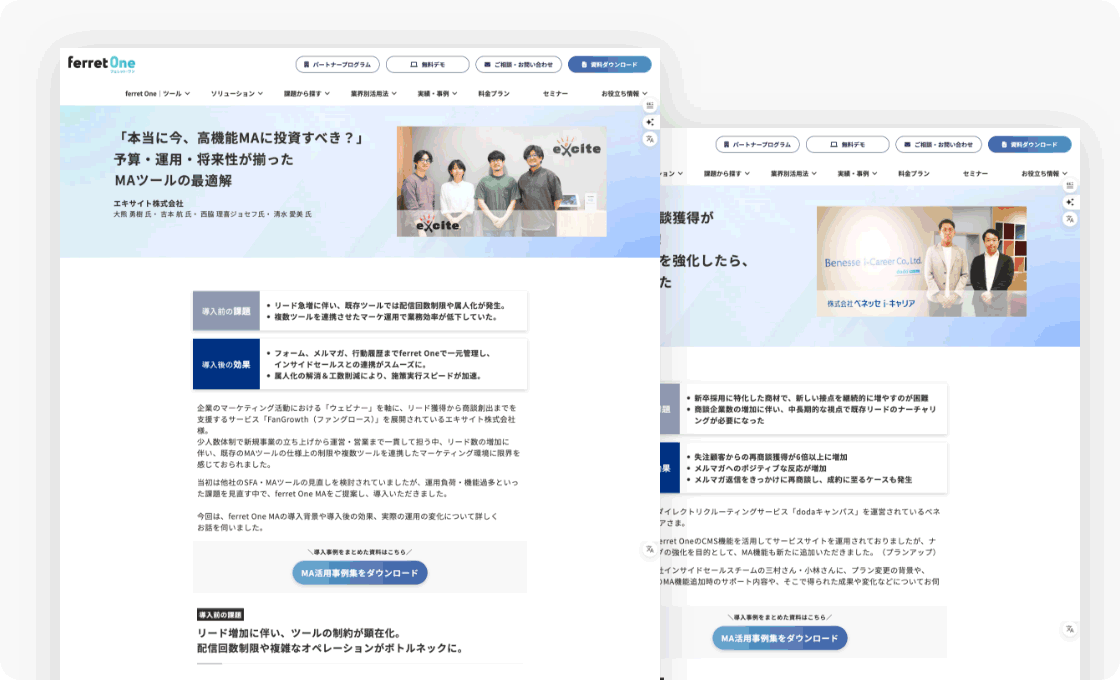Expand お役立ち情報 menu on the Benesse page

pos(1043,173)
